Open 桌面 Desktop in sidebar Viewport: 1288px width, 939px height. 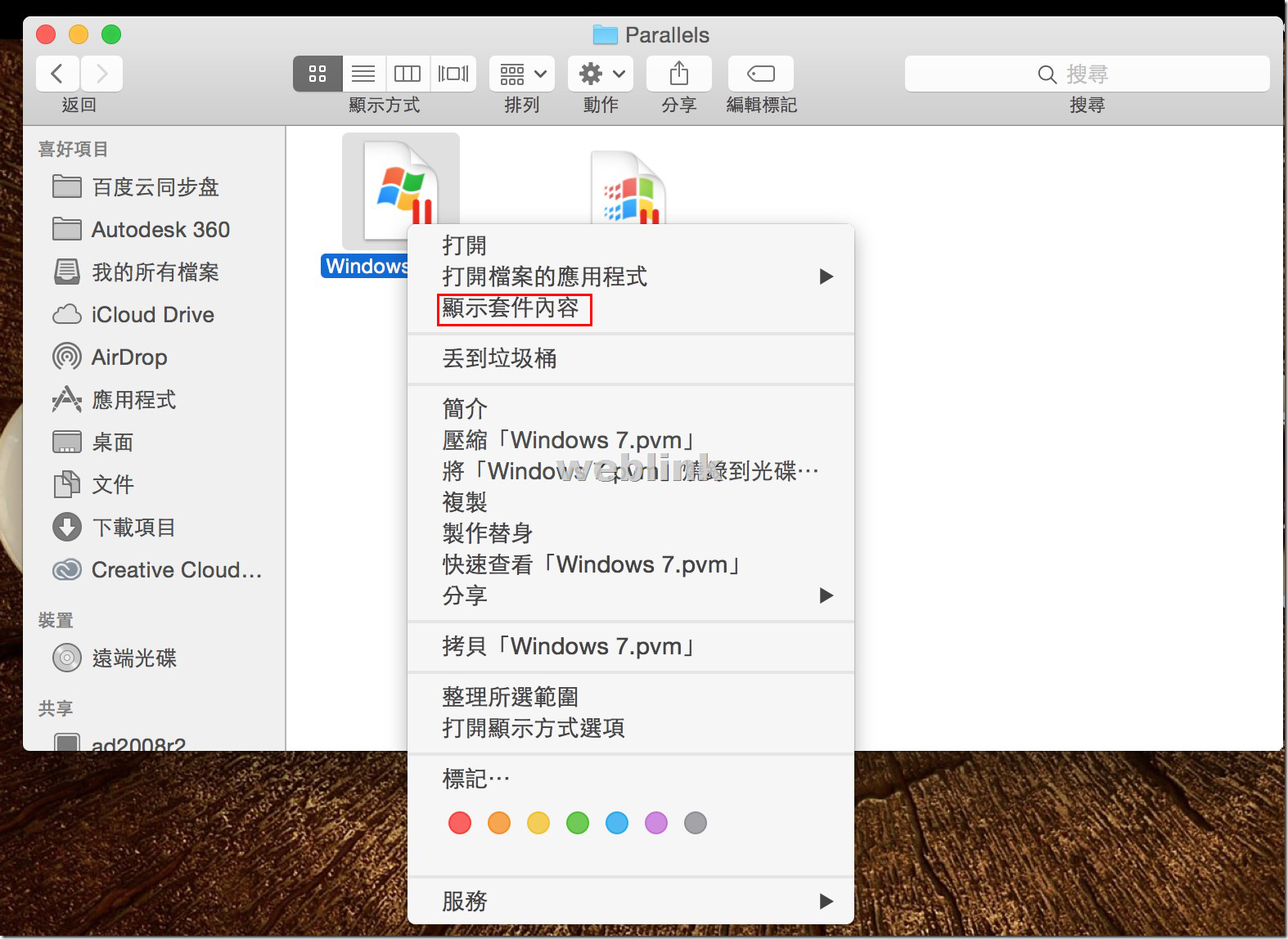pyautogui.click(x=155, y=443)
